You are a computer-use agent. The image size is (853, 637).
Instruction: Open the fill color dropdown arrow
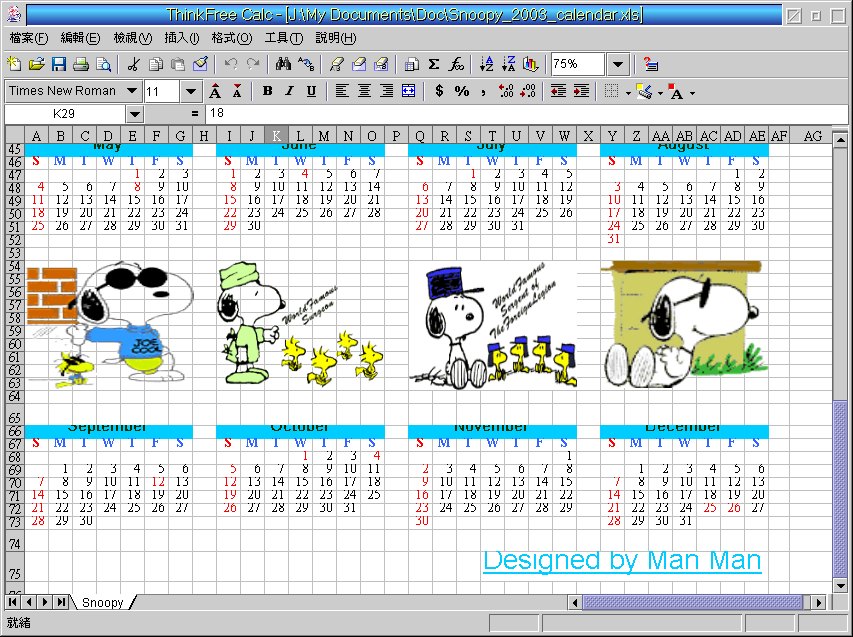pos(660,93)
